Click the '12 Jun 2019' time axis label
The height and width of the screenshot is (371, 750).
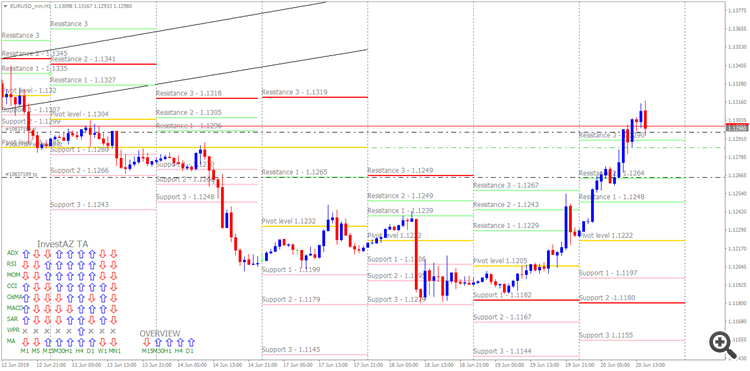click(x=15, y=364)
